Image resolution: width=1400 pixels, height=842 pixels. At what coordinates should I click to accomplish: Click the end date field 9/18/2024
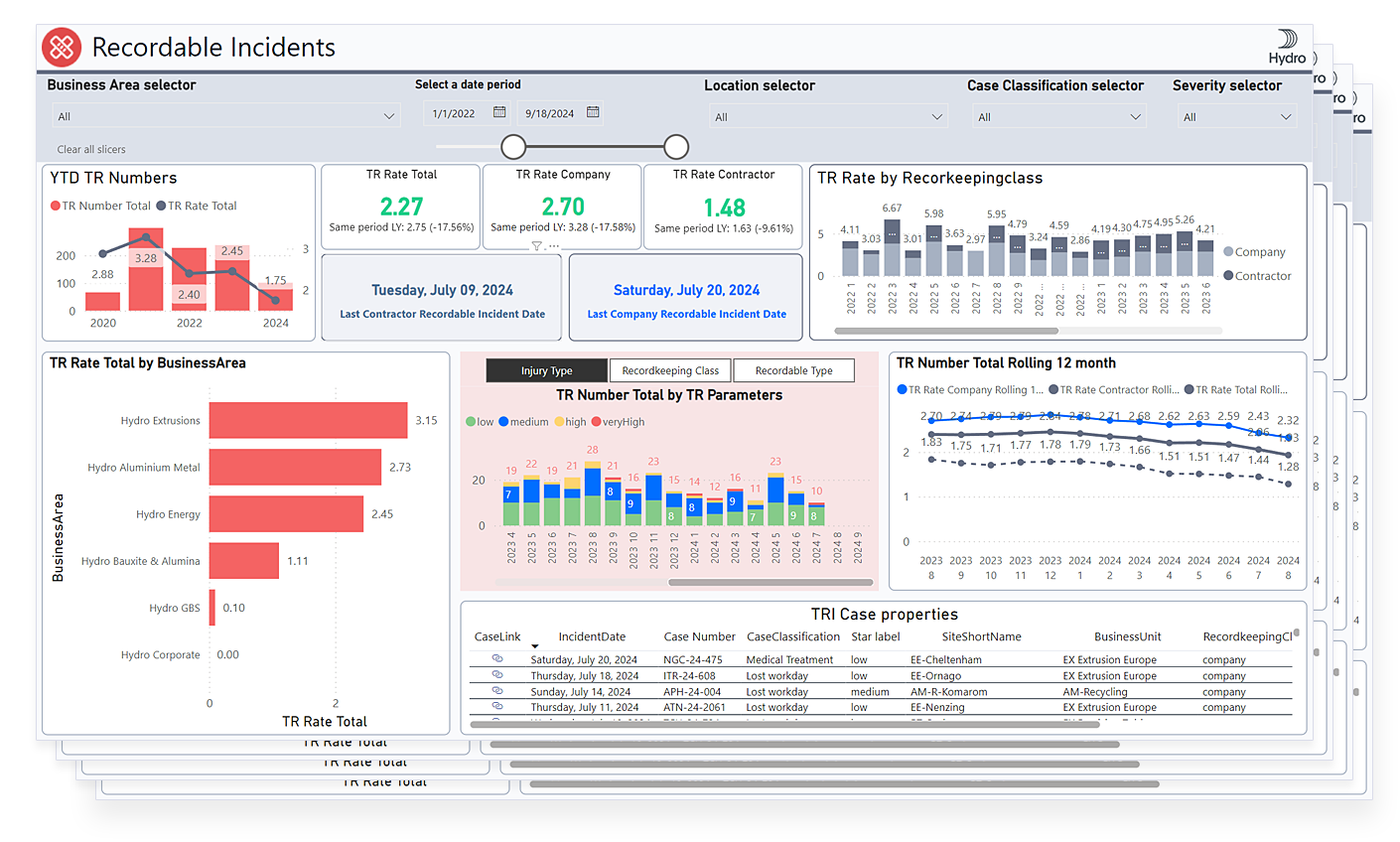pos(561,113)
